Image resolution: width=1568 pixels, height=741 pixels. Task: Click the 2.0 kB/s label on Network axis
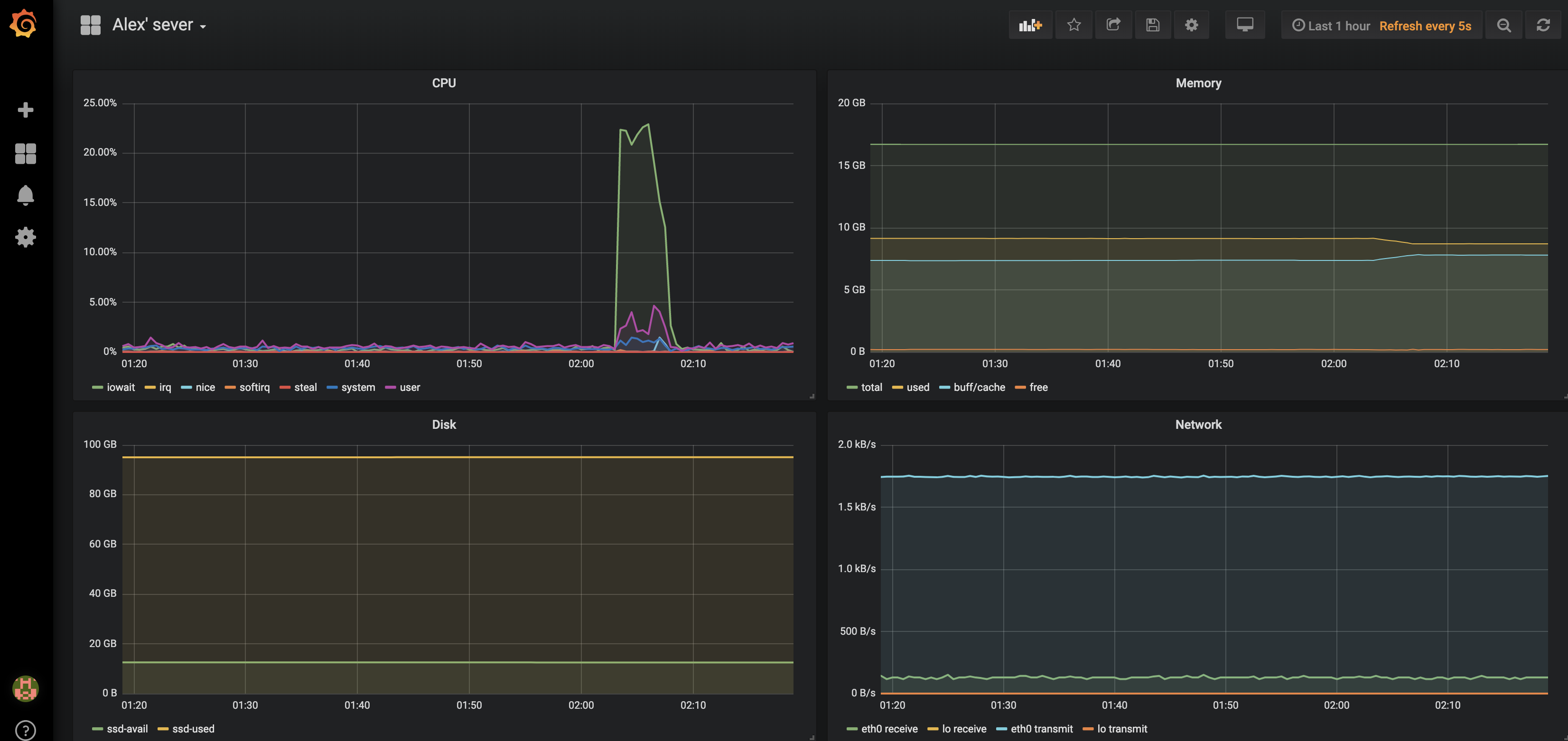coord(857,444)
